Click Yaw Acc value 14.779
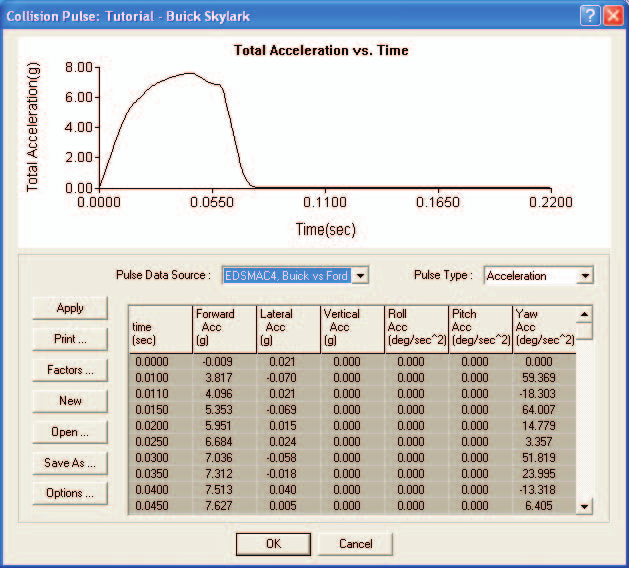This screenshot has width=629, height=568. (x=544, y=426)
